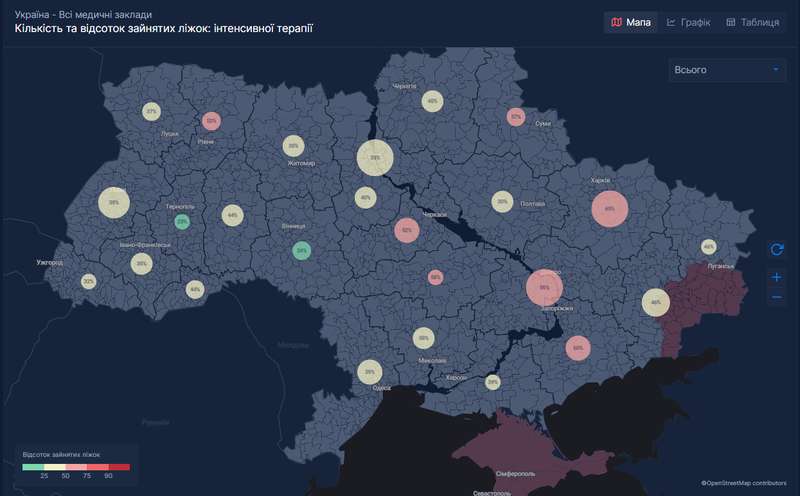
Task: Open the Всього dropdown
Action: tap(727, 70)
